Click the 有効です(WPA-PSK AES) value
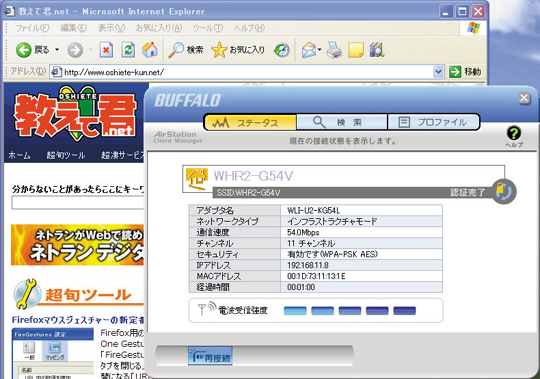Image resolution: width=540 pixels, height=379 pixels. point(332,254)
